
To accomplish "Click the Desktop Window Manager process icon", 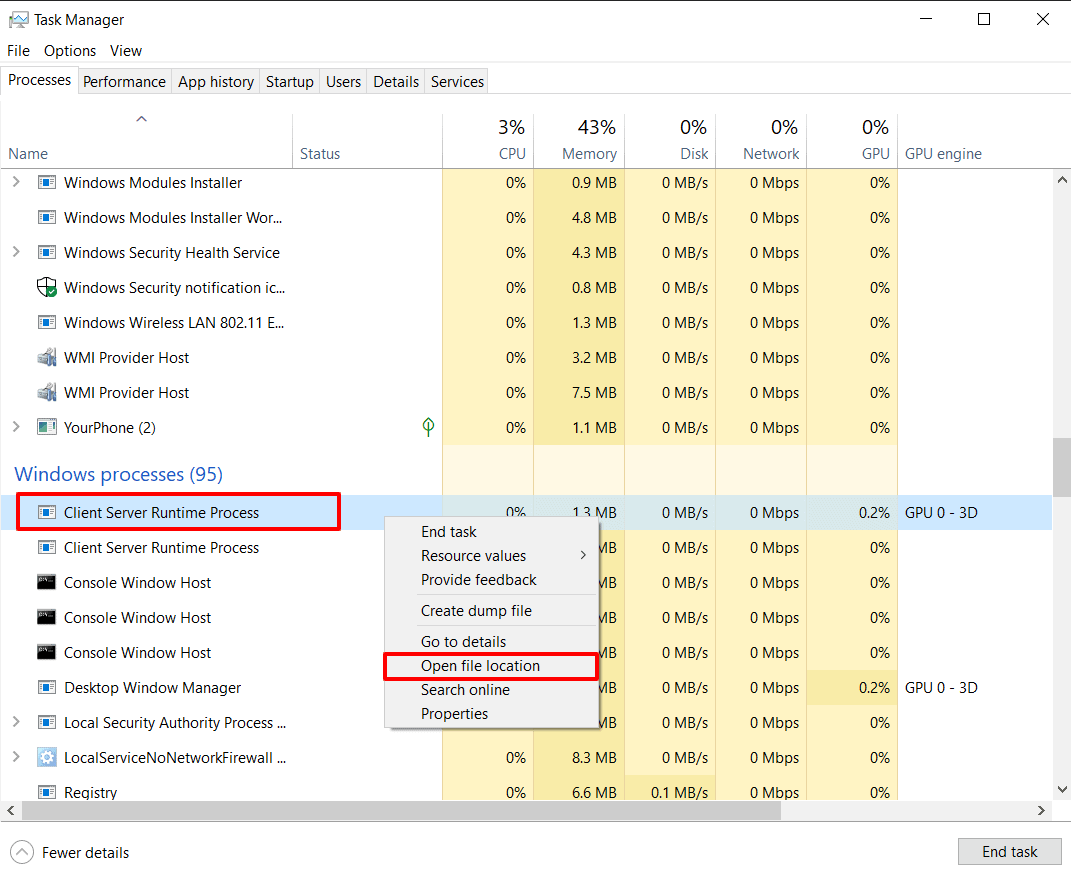I will point(46,687).
